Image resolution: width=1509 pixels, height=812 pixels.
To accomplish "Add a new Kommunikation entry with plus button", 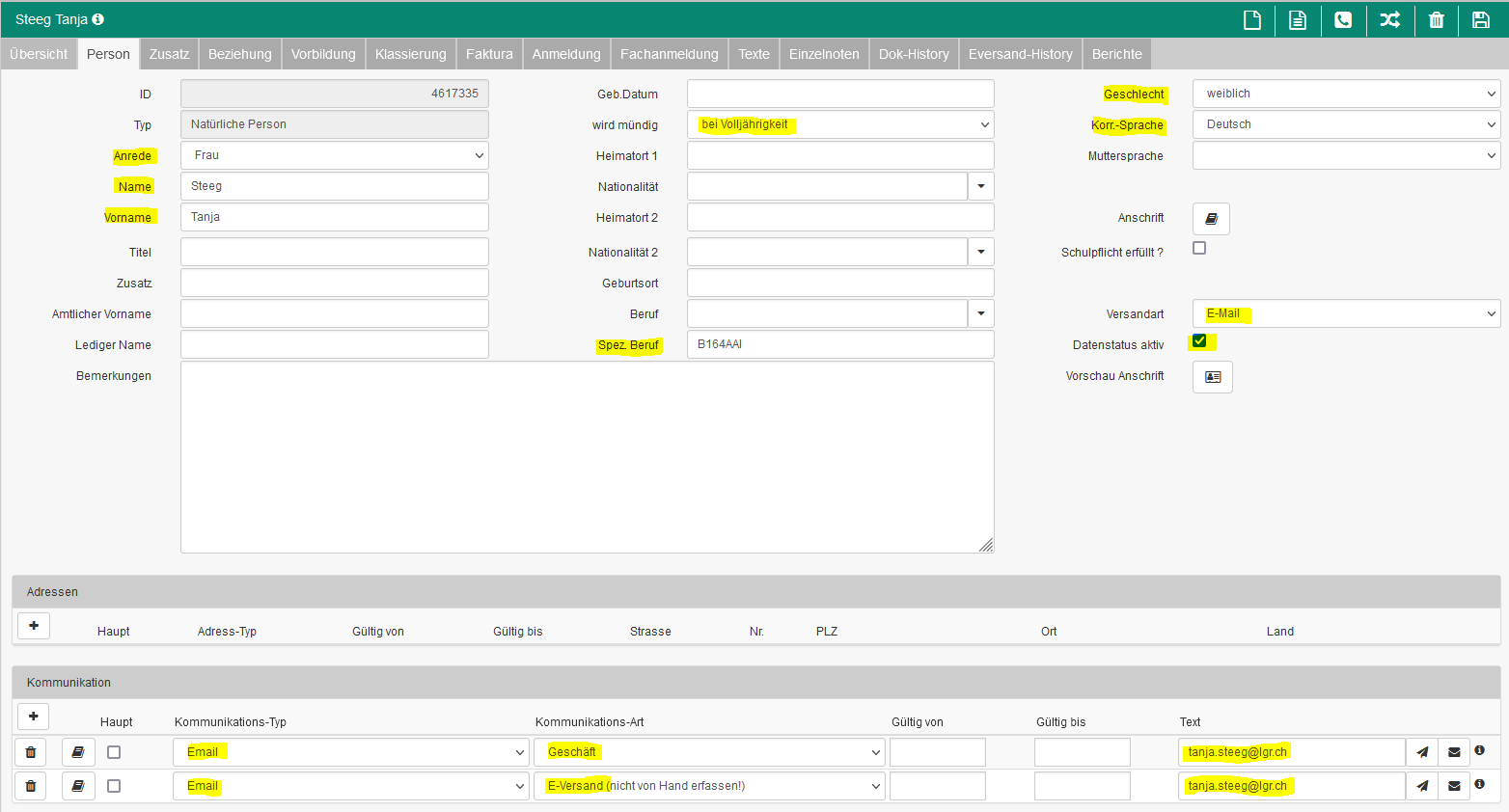I will 34,717.
